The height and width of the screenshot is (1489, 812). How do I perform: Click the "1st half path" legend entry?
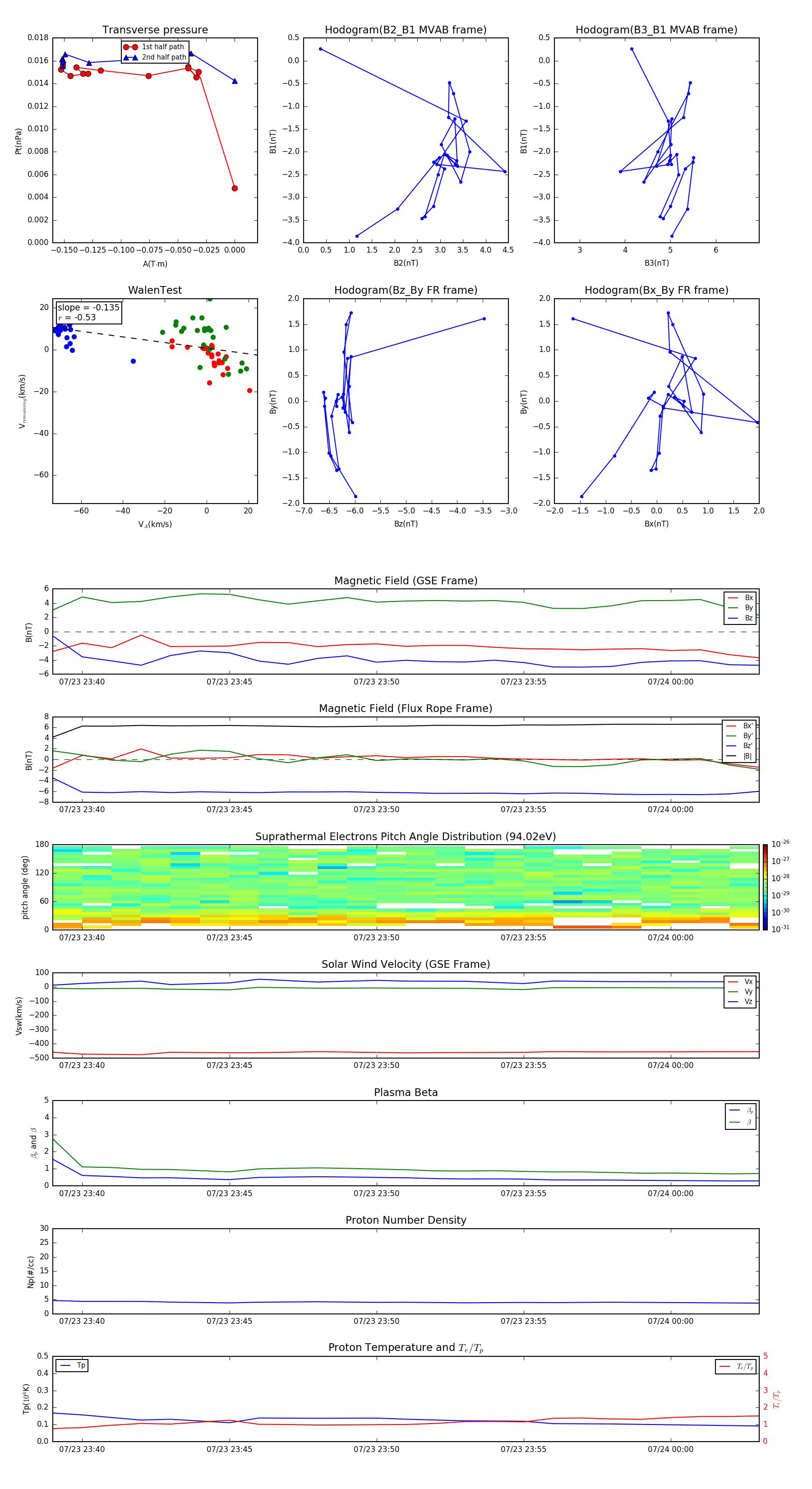point(154,47)
